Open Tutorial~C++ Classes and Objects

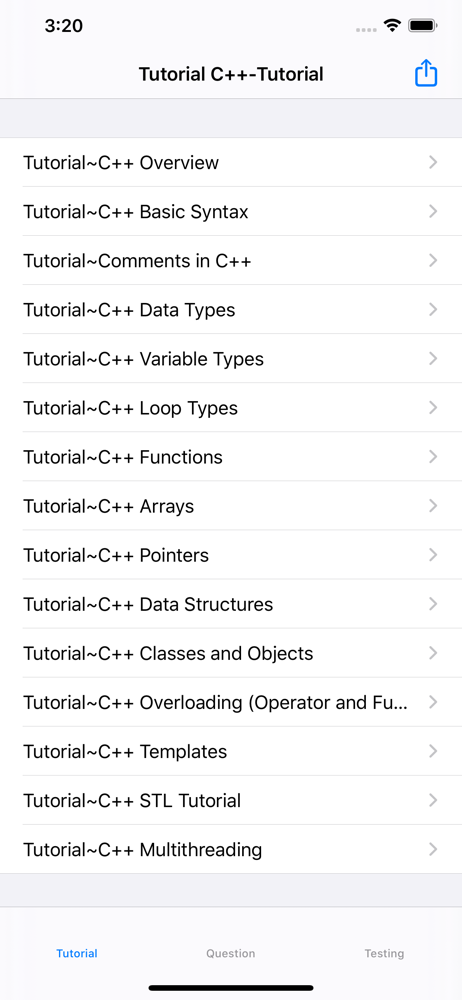point(231,654)
